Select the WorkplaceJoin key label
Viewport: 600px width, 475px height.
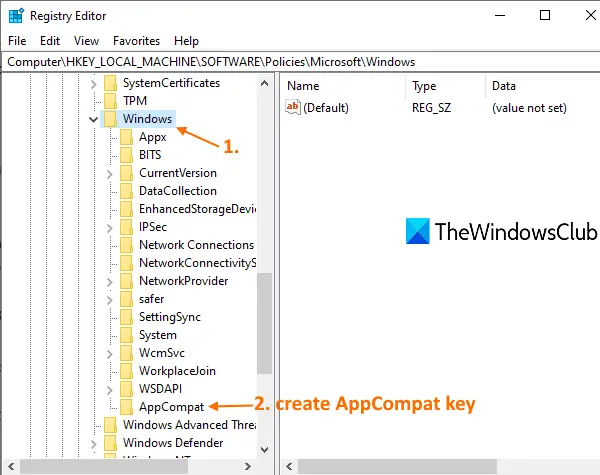coord(177,371)
